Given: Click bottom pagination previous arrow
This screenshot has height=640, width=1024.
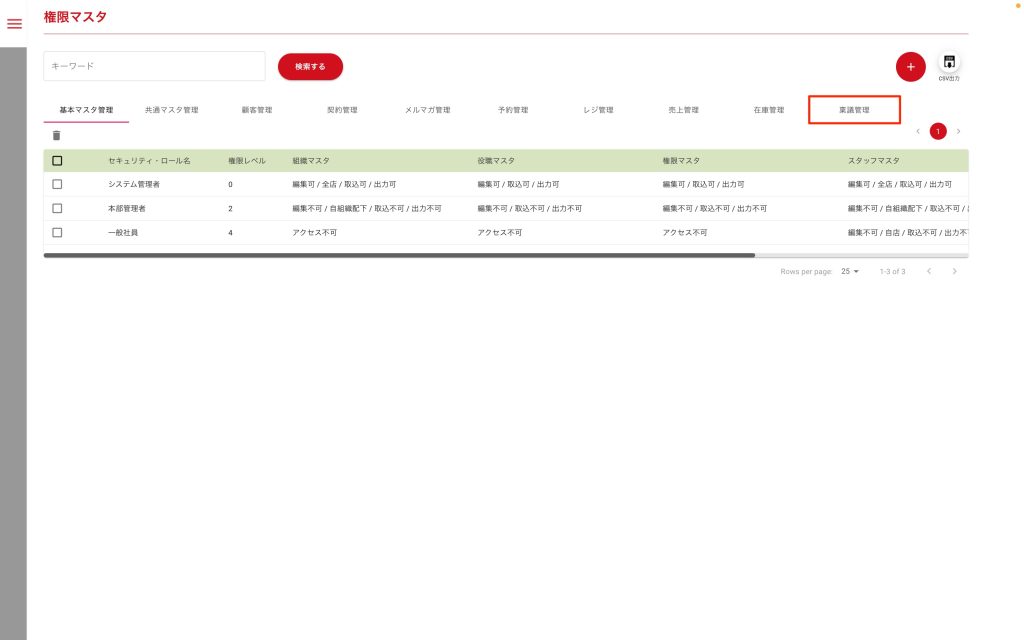Looking at the screenshot, I should click(x=929, y=271).
